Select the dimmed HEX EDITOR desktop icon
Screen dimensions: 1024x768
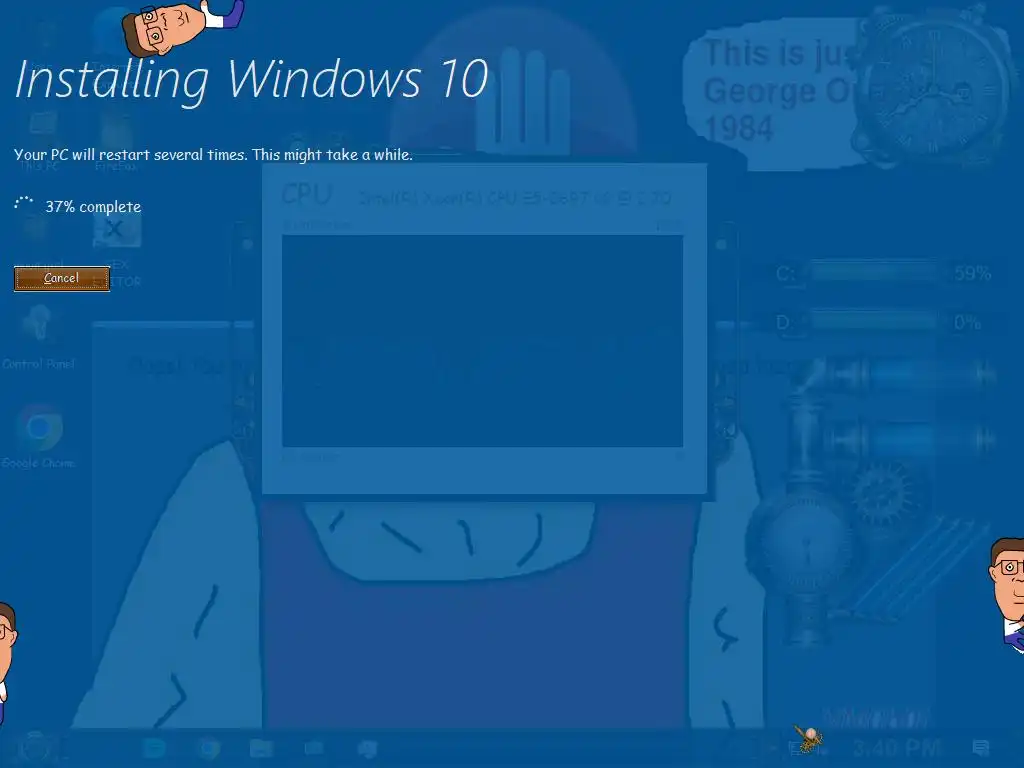click(x=116, y=251)
